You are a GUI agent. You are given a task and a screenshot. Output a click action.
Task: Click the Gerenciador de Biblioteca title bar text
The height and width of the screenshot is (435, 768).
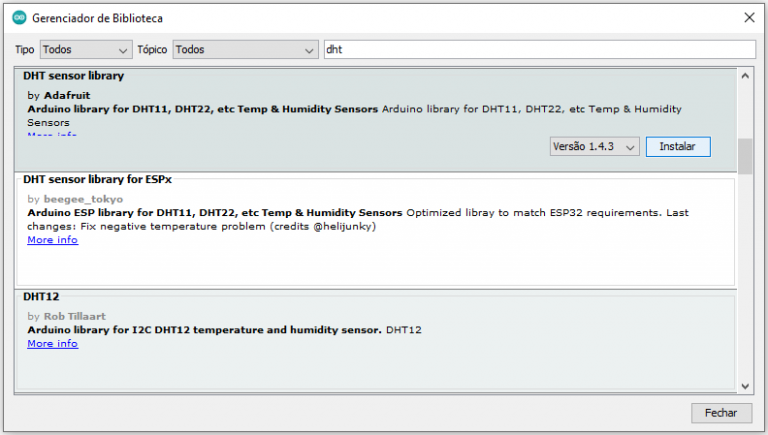click(98, 18)
